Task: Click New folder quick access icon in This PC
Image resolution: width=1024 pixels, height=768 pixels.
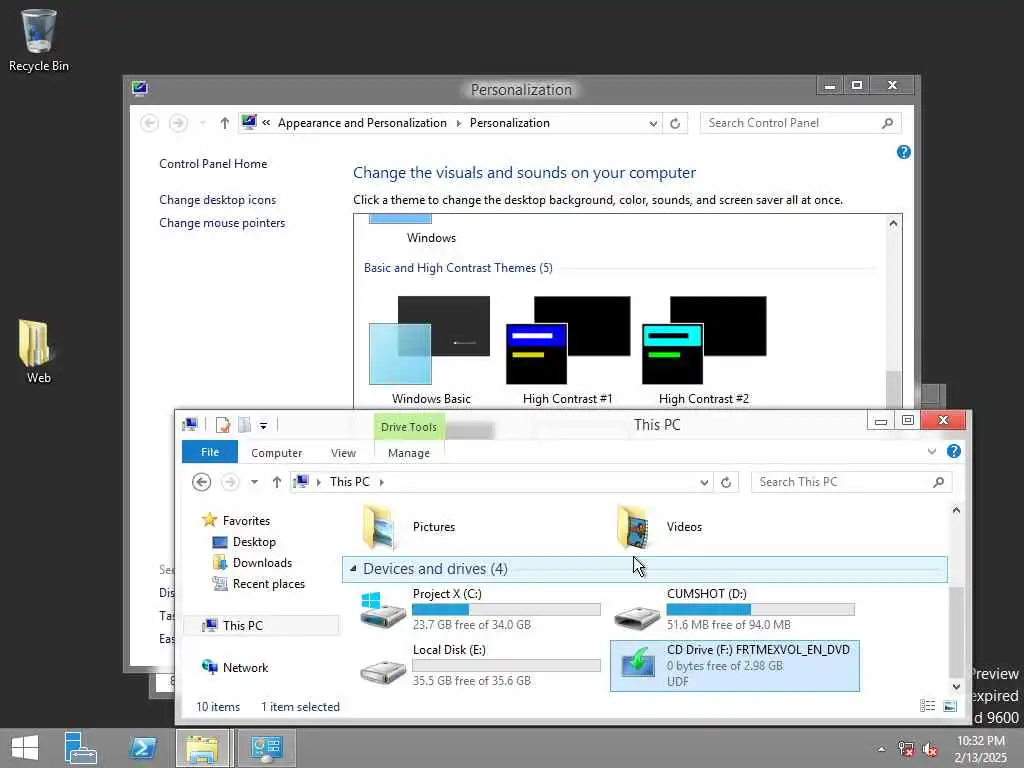Action: pos(244,425)
